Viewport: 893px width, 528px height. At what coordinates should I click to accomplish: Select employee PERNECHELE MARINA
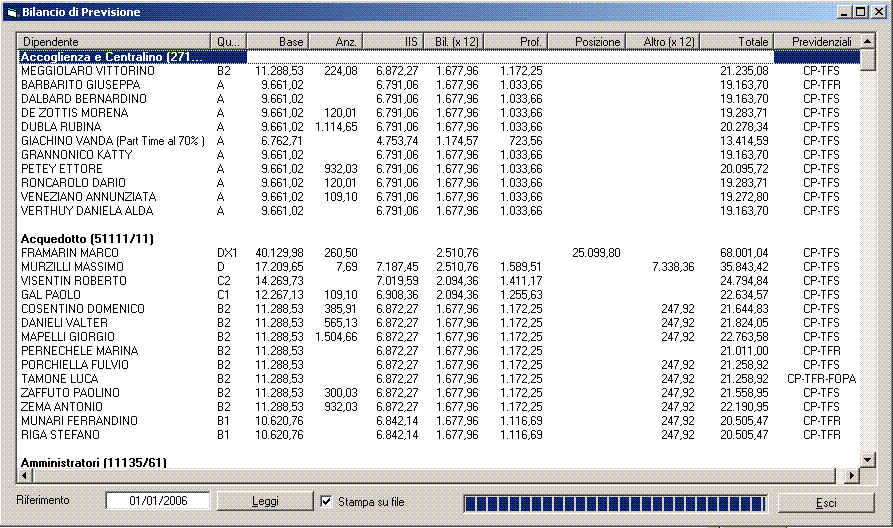click(80, 351)
